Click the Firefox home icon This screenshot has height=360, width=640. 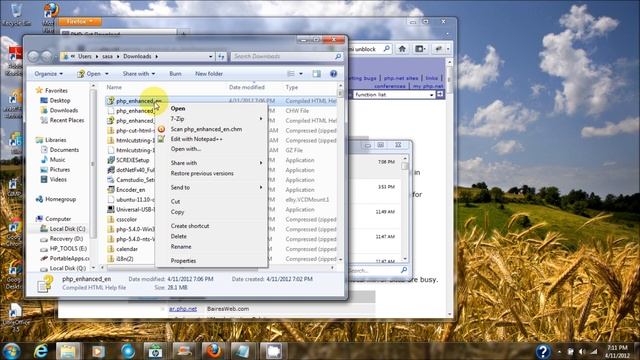(402, 49)
